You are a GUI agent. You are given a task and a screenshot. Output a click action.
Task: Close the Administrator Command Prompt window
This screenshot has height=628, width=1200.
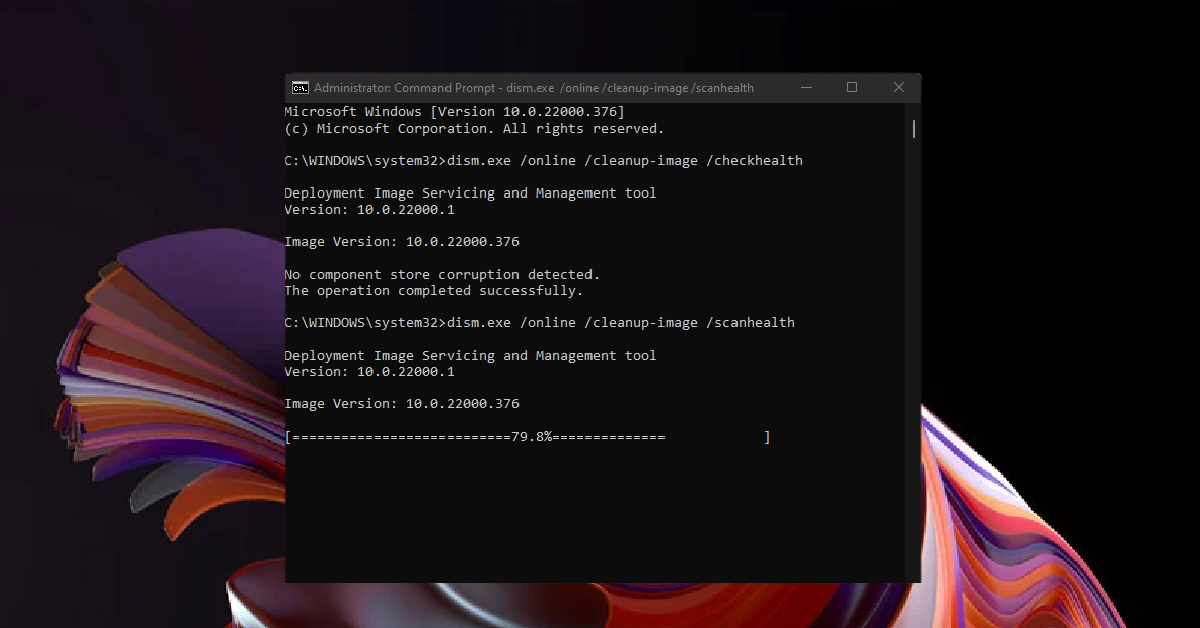pyautogui.click(x=898, y=88)
